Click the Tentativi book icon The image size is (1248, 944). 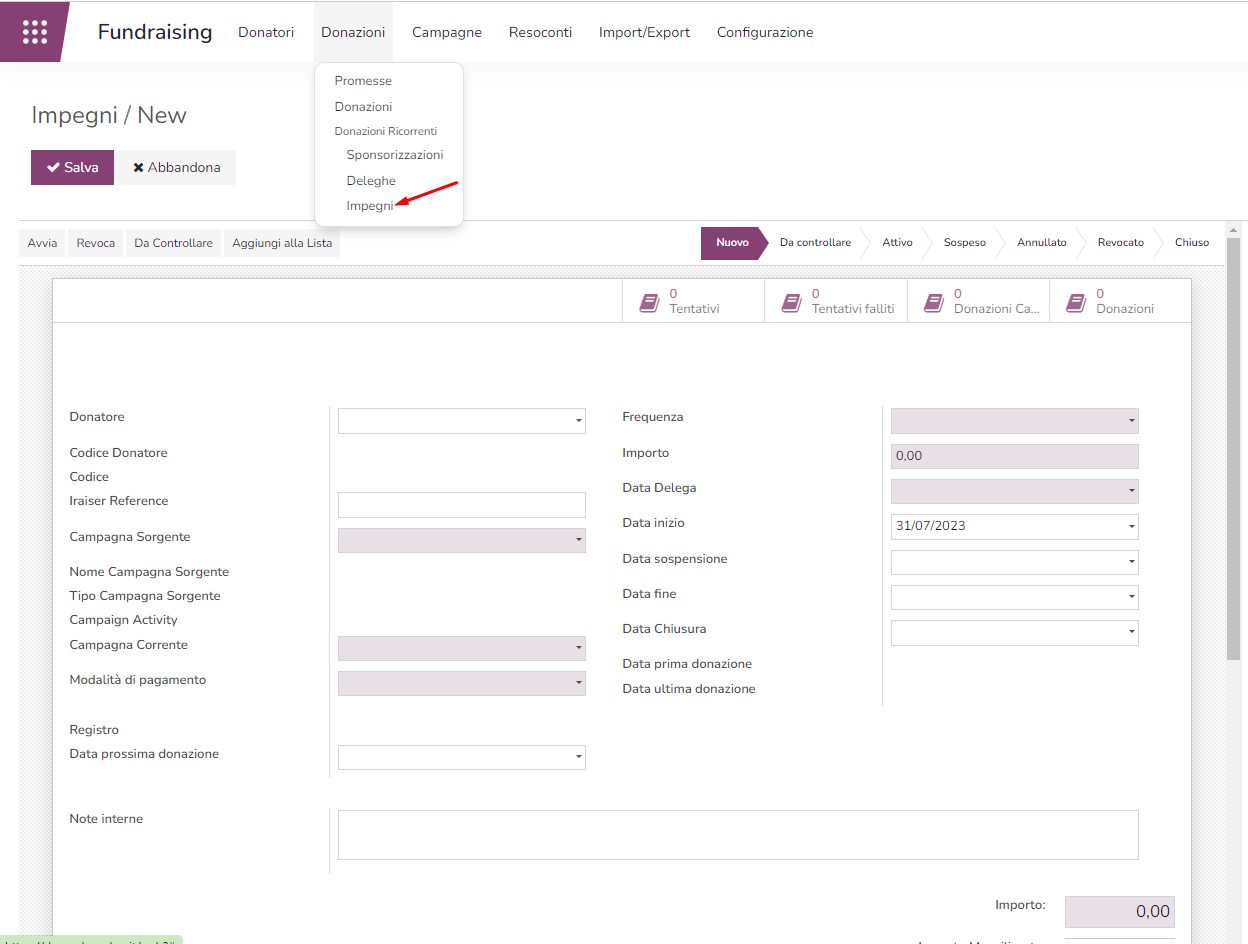pyautogui.click(x=650, y=301)
